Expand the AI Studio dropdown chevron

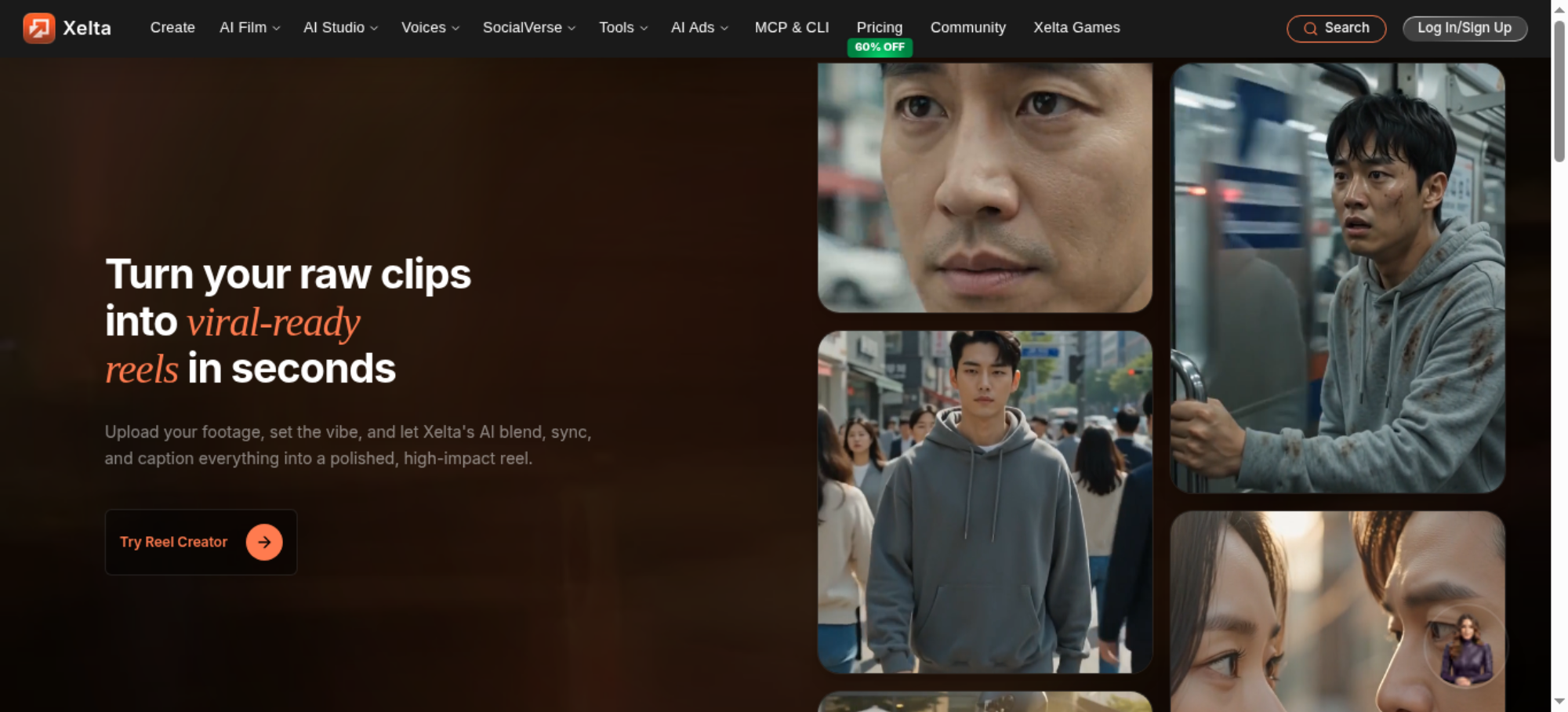pyautogui.click(x=374, y=28)
